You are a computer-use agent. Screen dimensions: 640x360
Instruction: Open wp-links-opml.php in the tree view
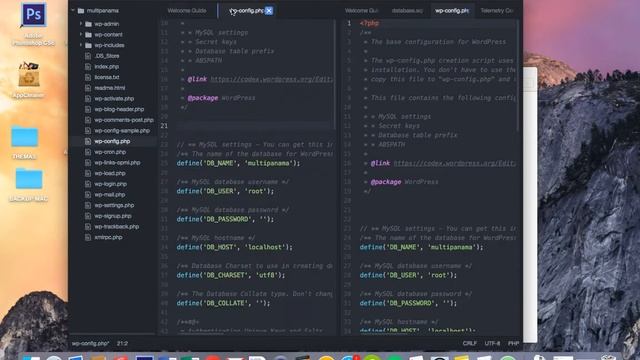coord(117,162)
